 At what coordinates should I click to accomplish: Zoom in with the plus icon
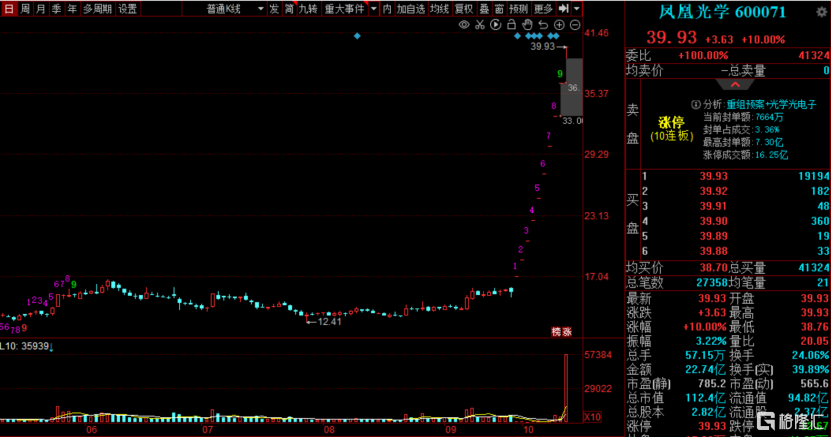point(559,25)
